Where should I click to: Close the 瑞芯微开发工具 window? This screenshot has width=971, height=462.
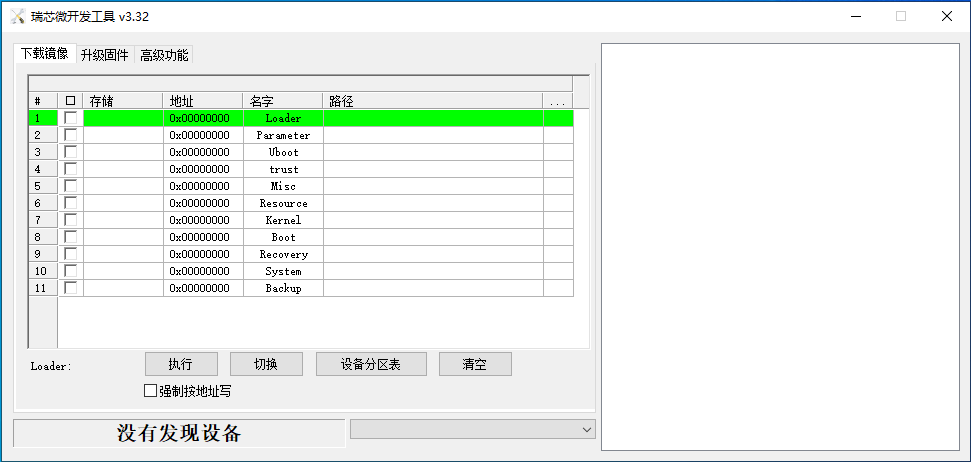(x=947, y=16)
